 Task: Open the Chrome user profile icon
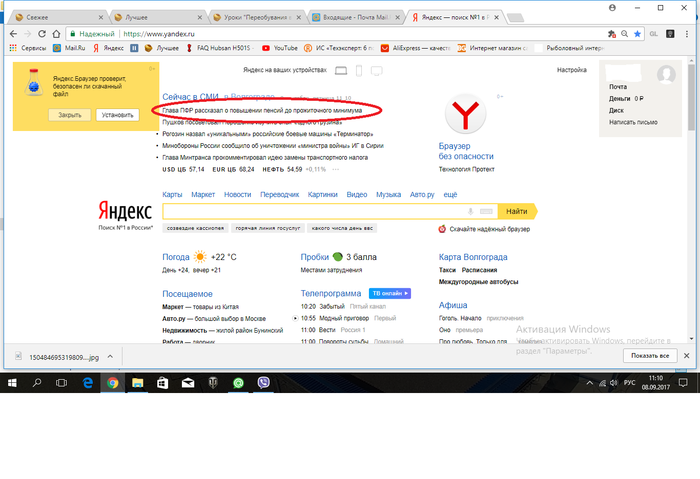612,8
